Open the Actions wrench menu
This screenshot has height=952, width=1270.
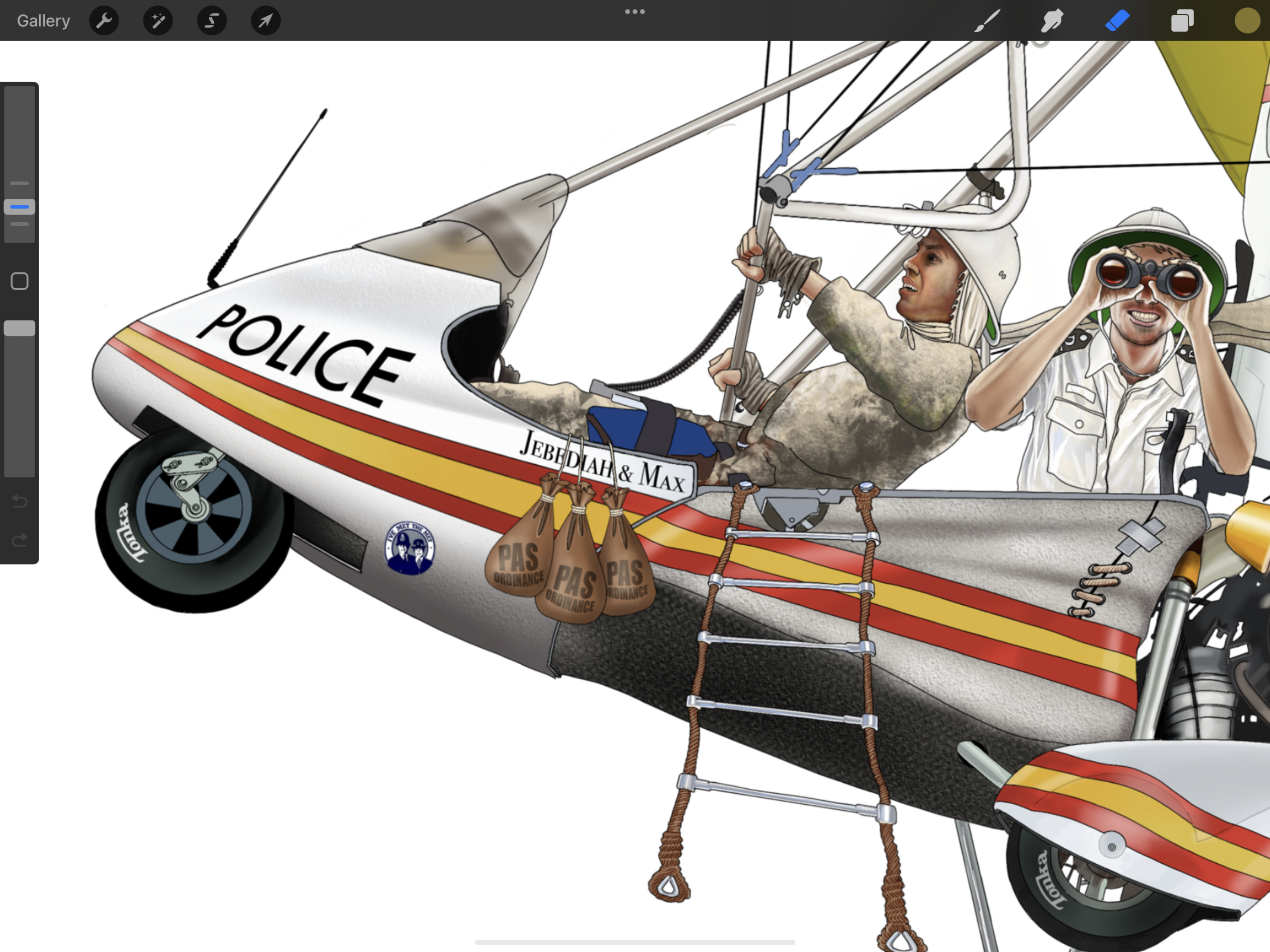coord(104,21)
